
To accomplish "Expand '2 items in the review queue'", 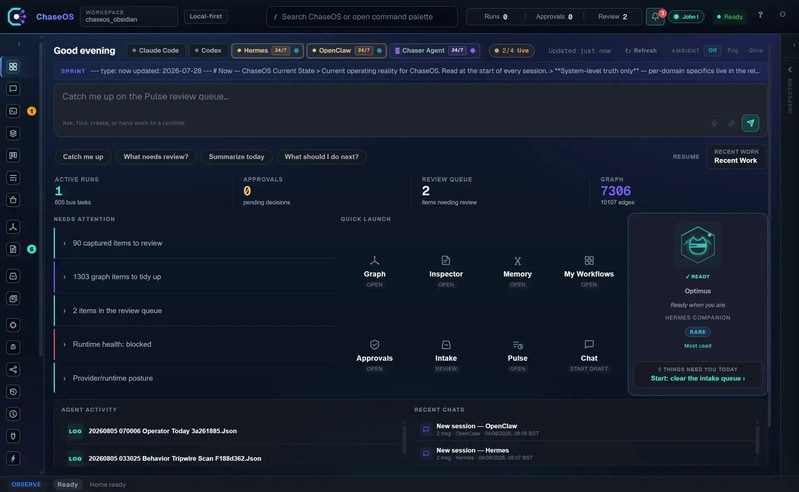I will [x=195, y=311].
